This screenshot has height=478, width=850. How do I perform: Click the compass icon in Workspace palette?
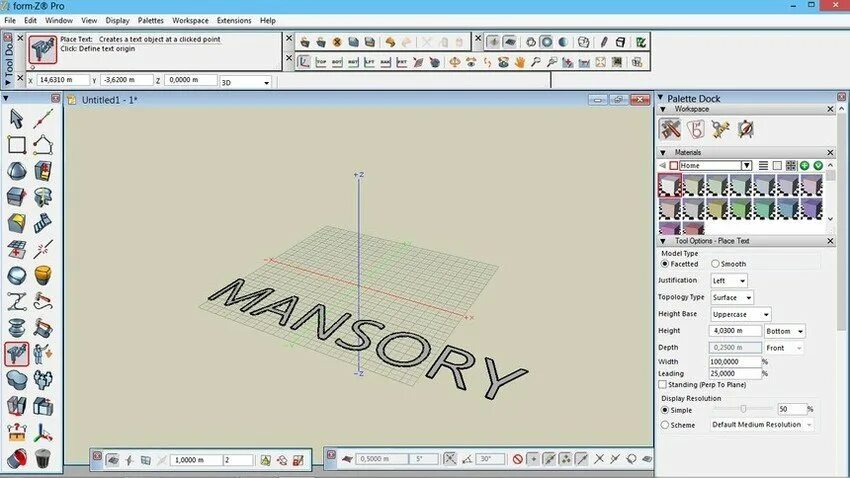click(745, 129)
